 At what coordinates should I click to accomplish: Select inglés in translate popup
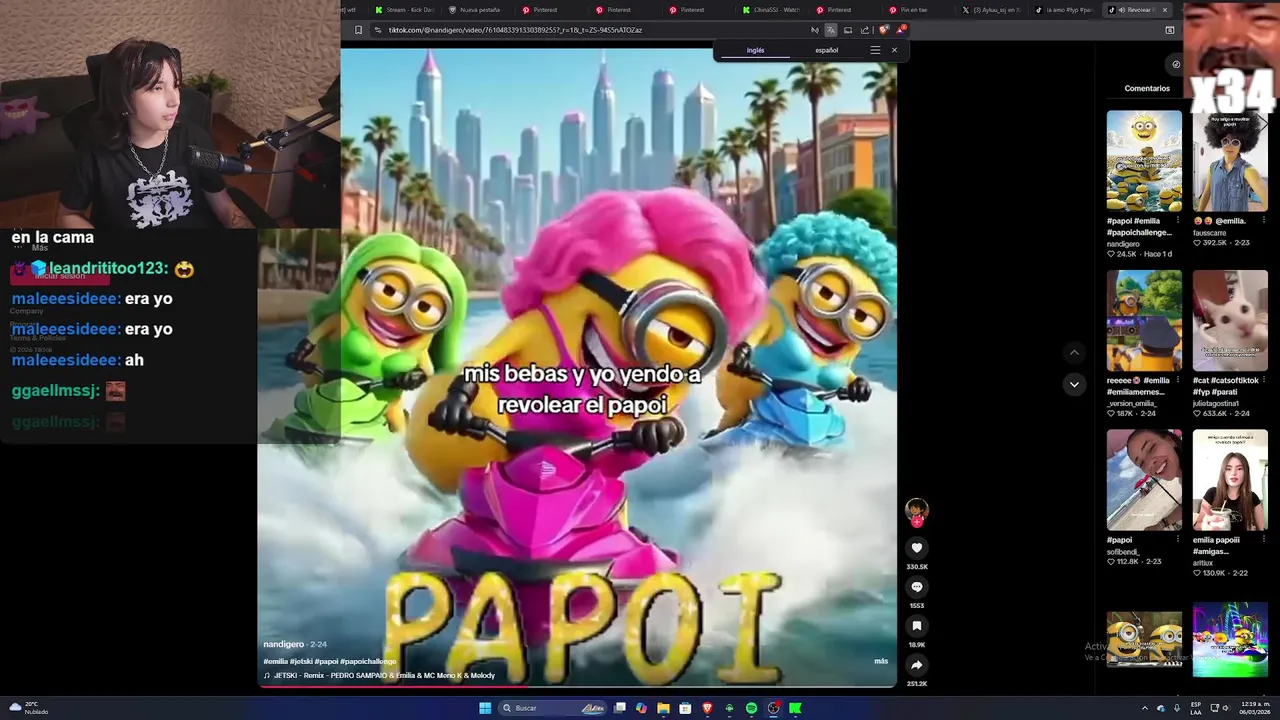coord(756,50)
